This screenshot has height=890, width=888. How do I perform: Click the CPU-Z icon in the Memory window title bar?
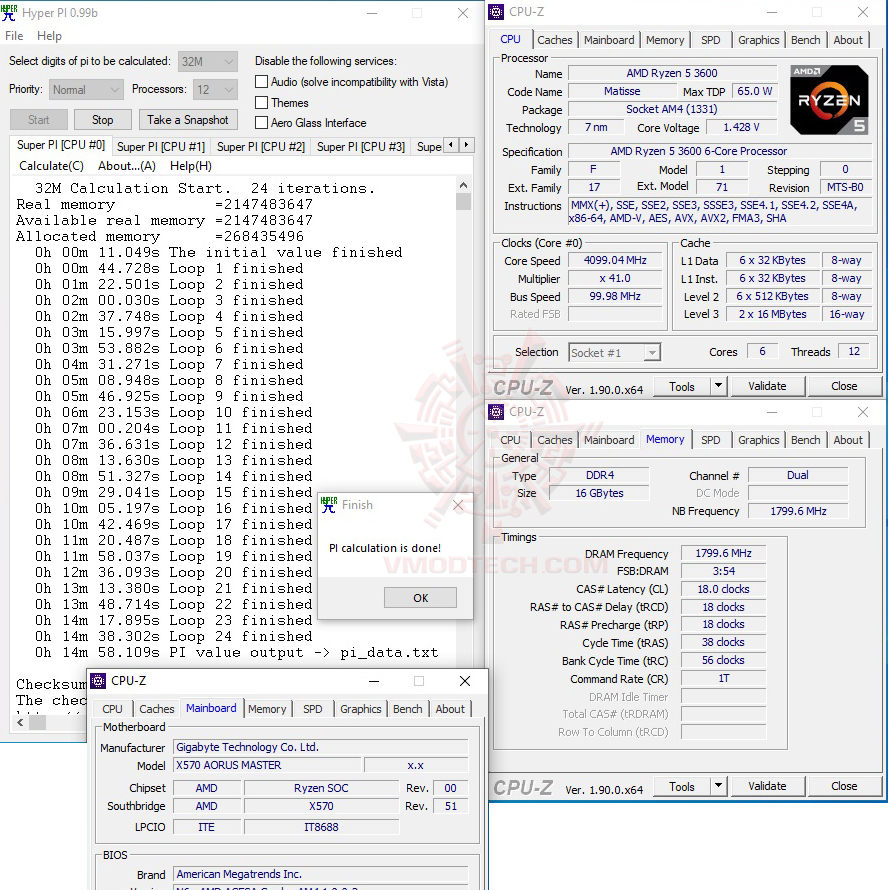coord(496,412)
